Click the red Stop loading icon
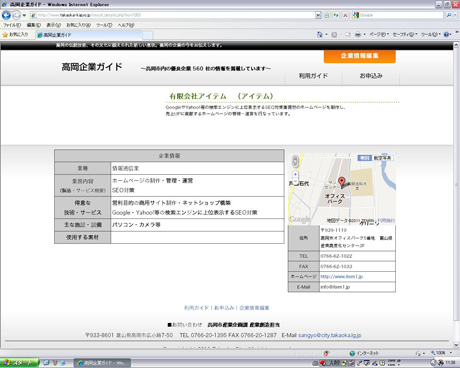This screenshot has width=460, height=368. pos(345,15)
